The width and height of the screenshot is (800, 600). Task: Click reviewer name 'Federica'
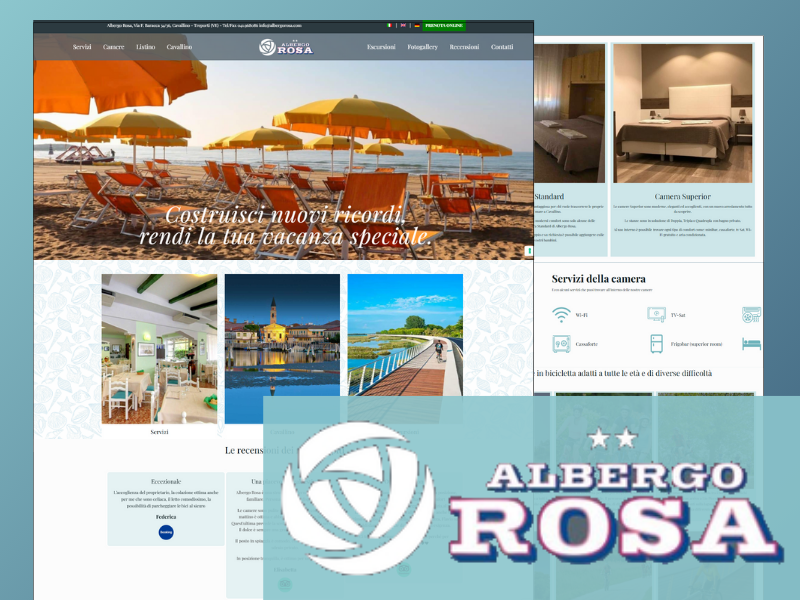(166, 517)
